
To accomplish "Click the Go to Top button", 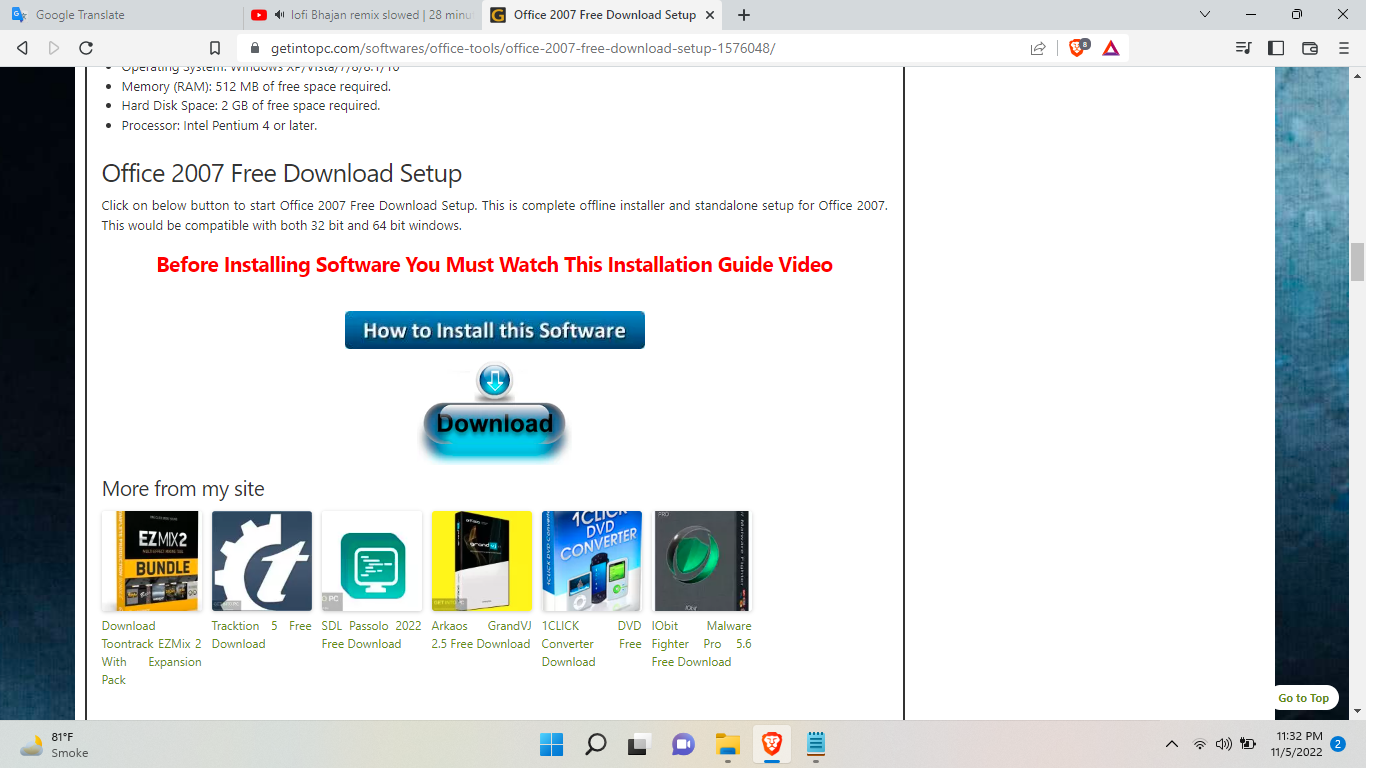I will tap(1304, 698).
